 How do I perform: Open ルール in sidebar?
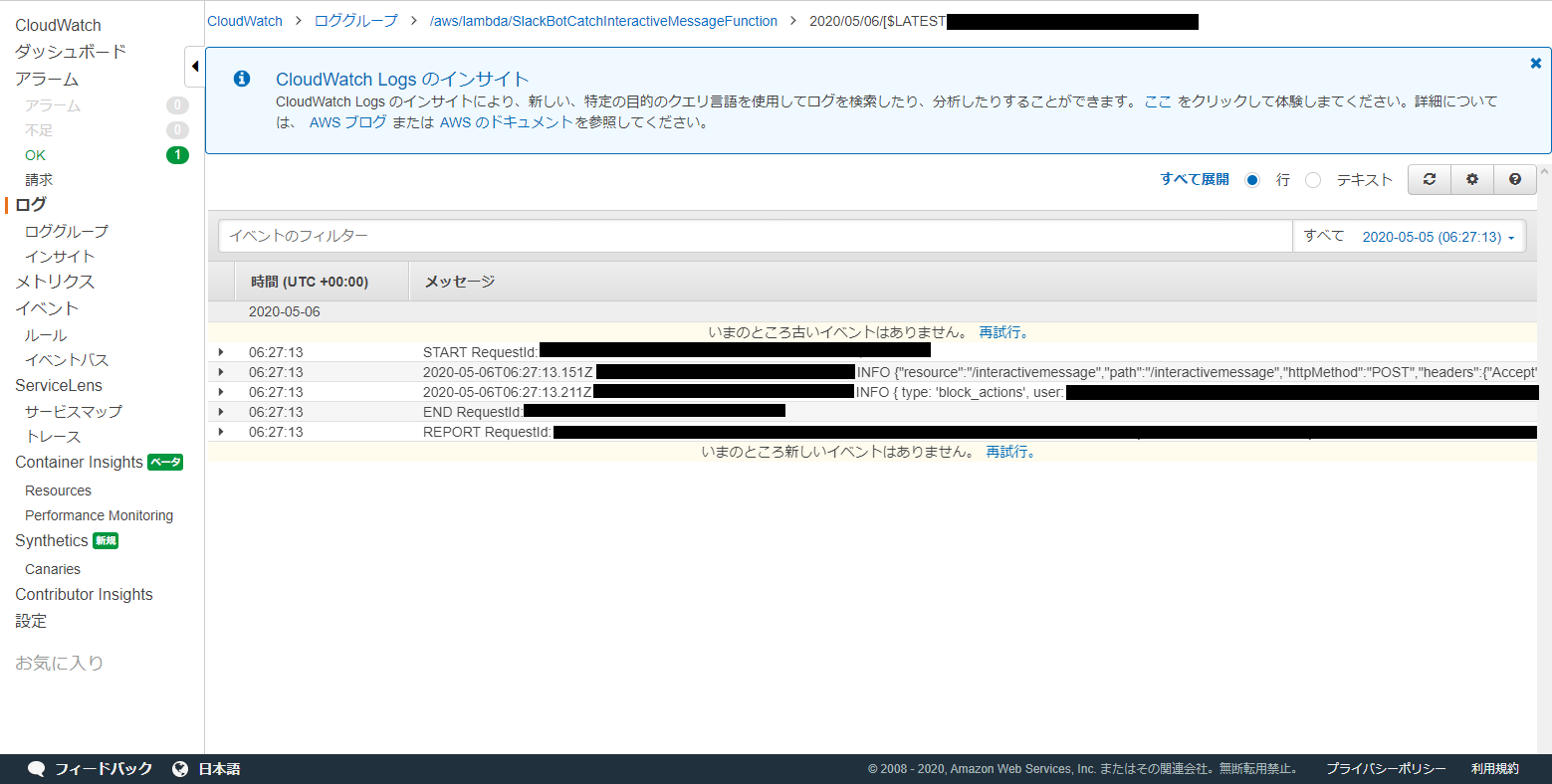coord(46,335)
